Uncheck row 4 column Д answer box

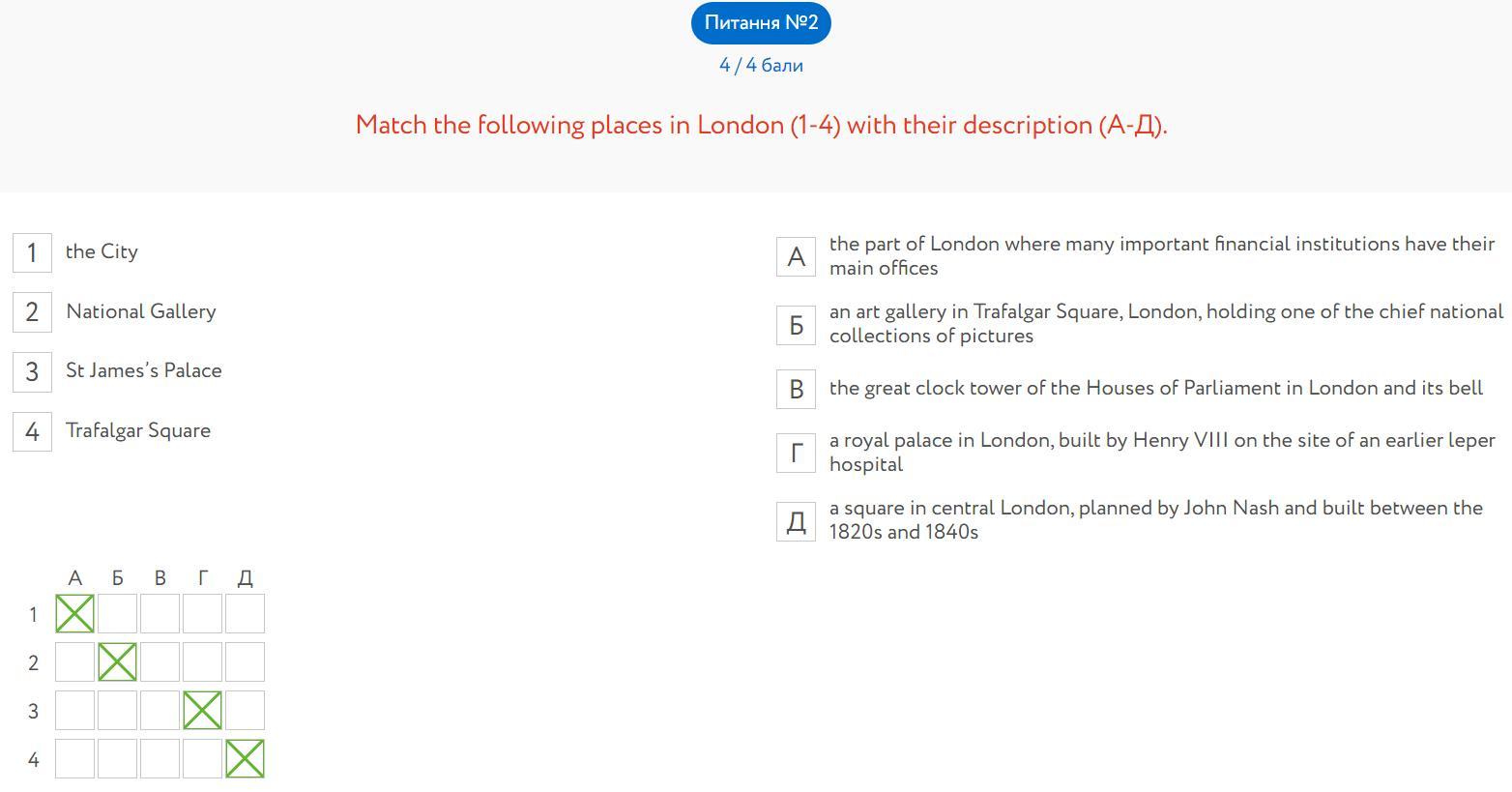click(x=245, y=759)
